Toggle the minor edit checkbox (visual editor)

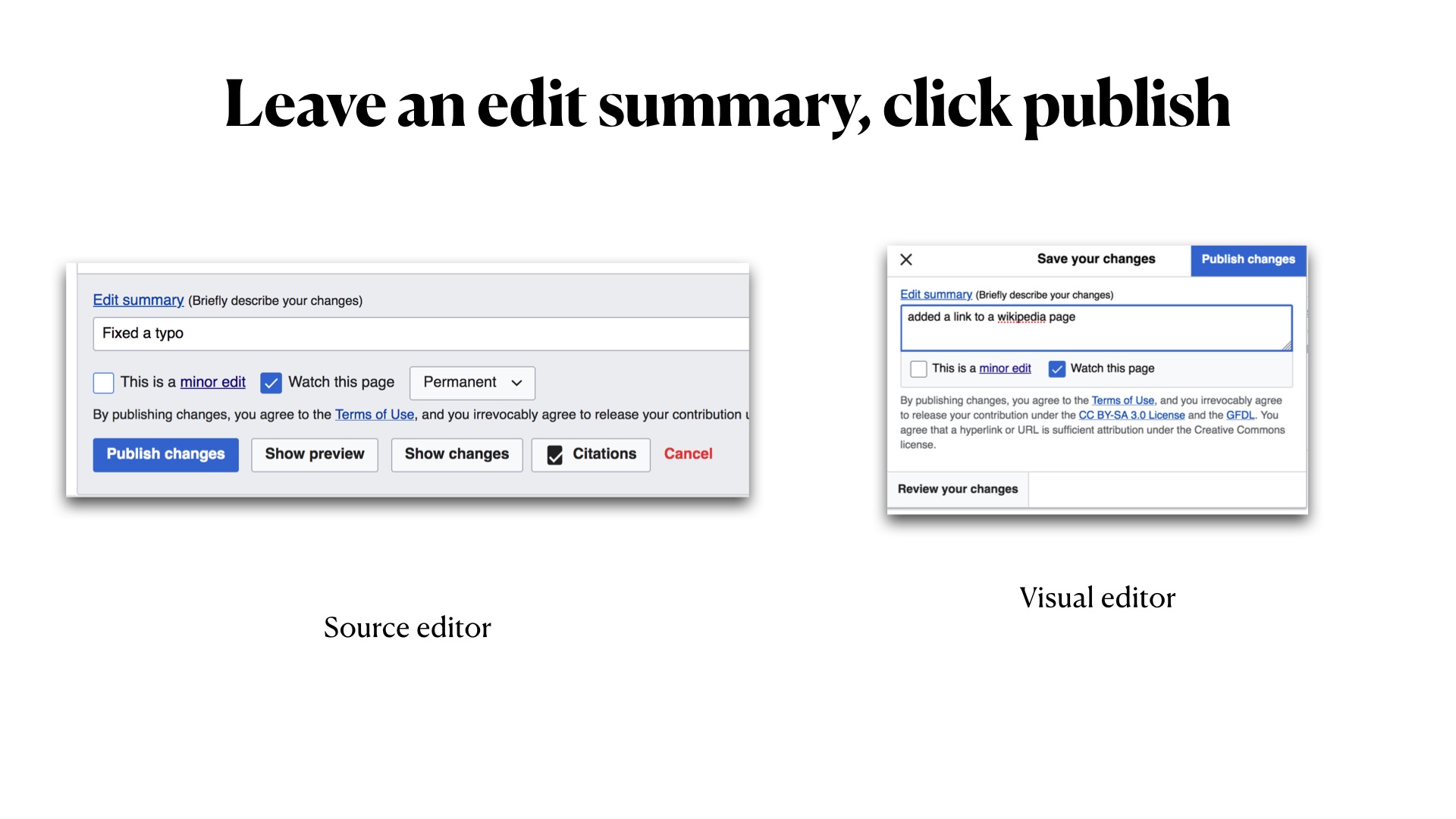pos(919,367)
